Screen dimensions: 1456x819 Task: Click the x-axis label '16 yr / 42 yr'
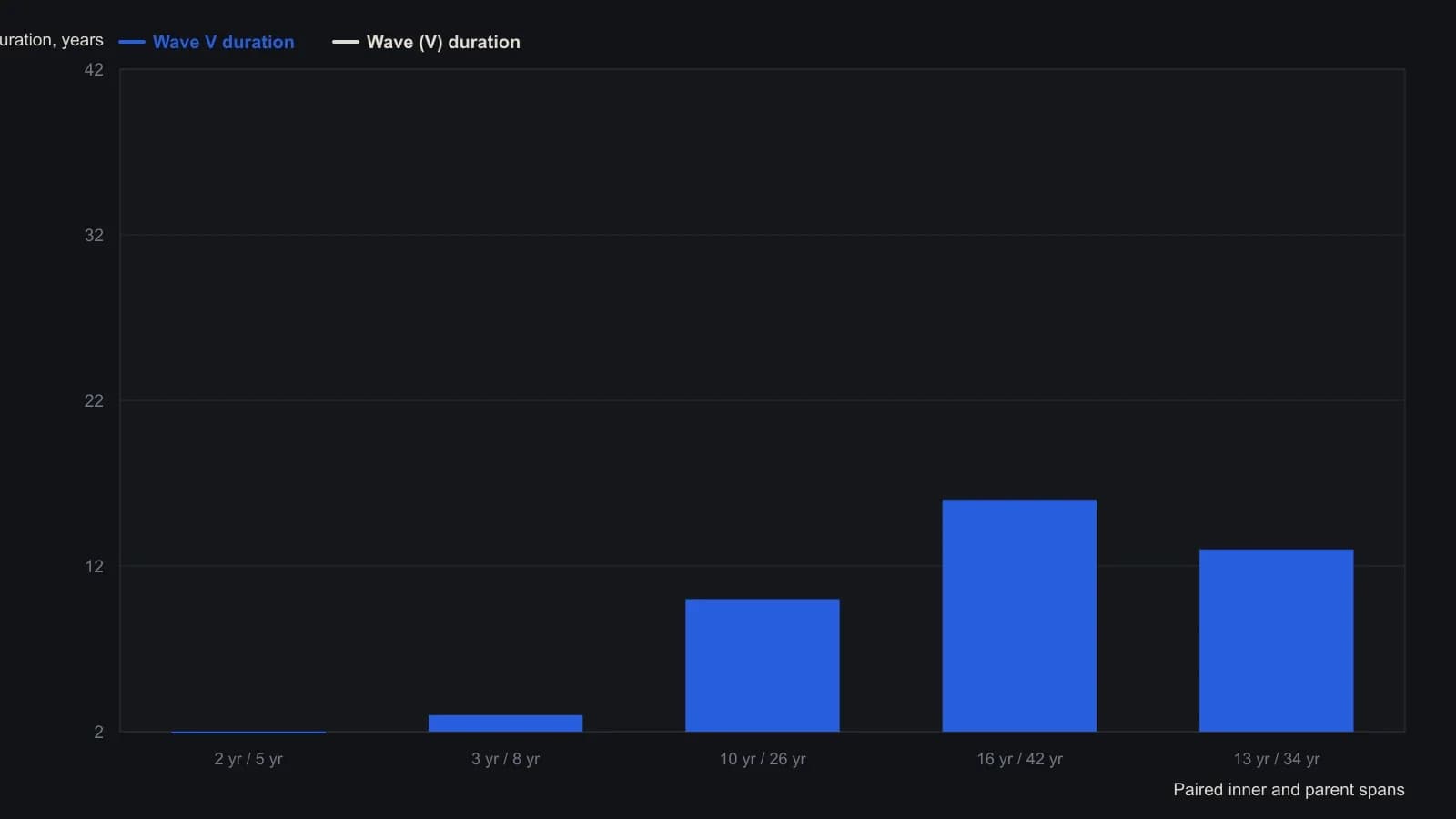(x=1019, y=759)
